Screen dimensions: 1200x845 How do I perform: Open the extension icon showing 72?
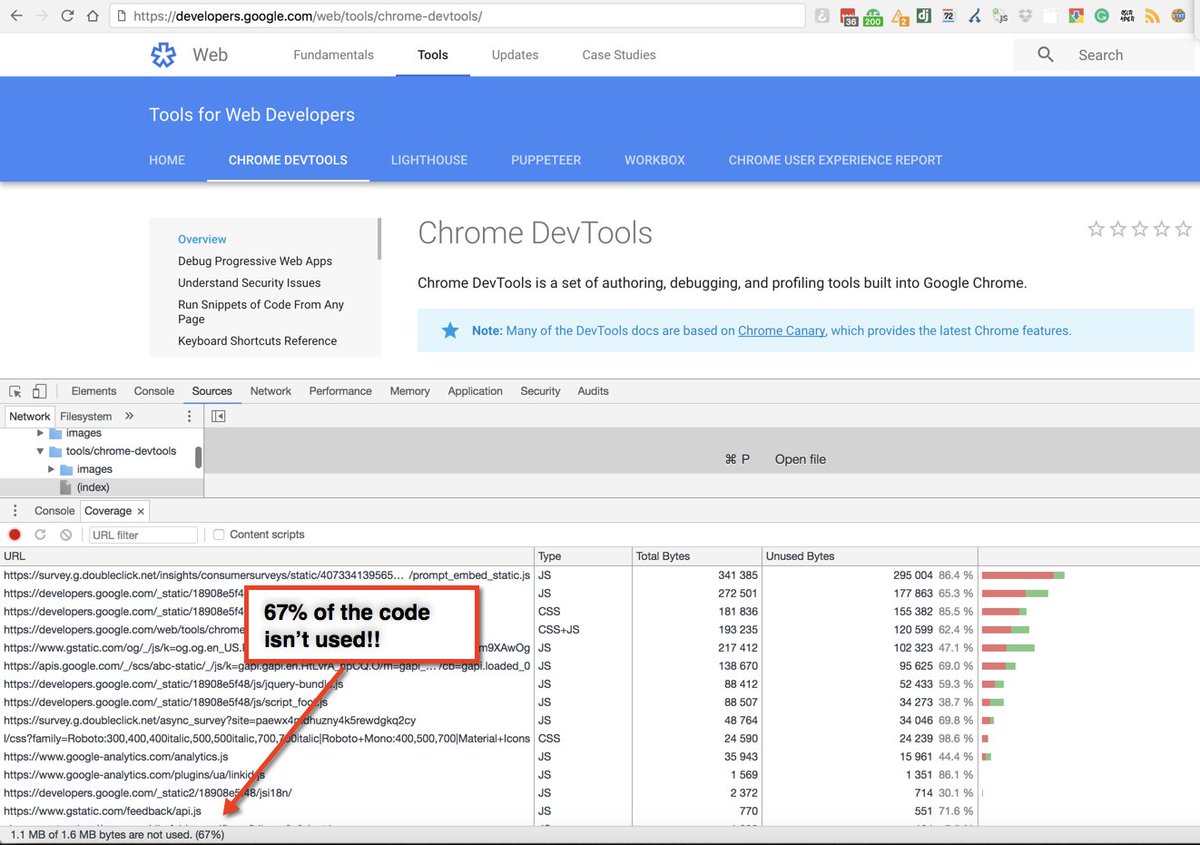click(x=949, y=16)
